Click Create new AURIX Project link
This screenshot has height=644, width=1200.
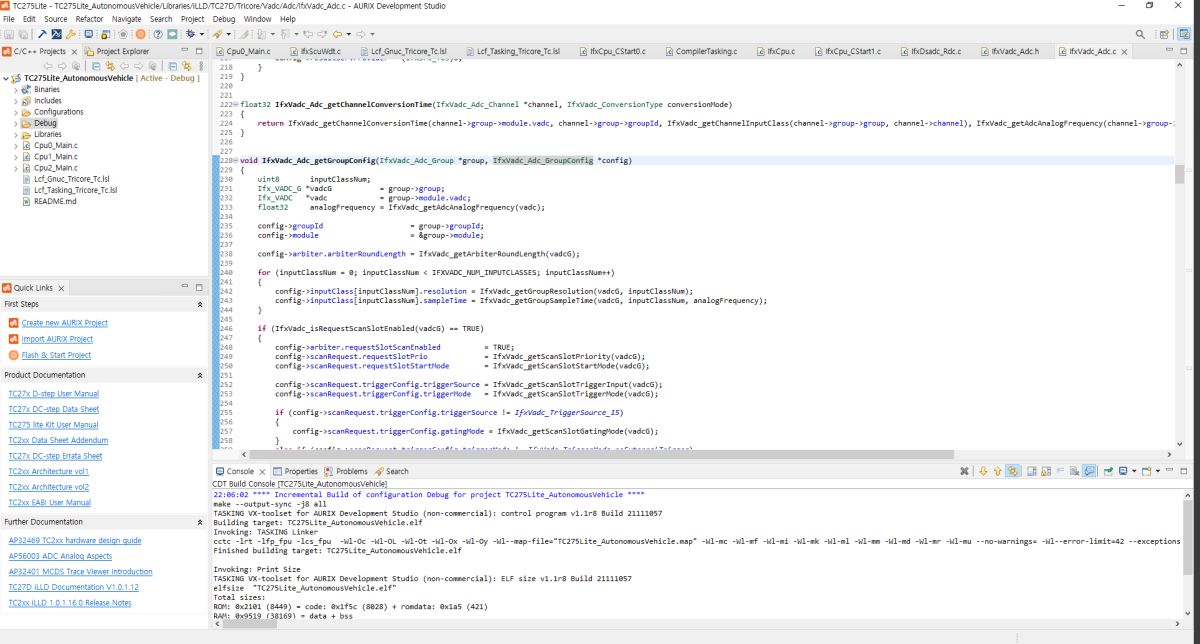pos(65,323)
